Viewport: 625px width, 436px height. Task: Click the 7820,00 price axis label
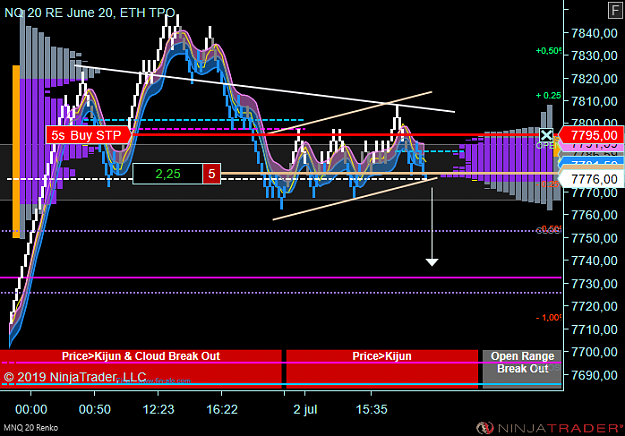tap(594, 79)
